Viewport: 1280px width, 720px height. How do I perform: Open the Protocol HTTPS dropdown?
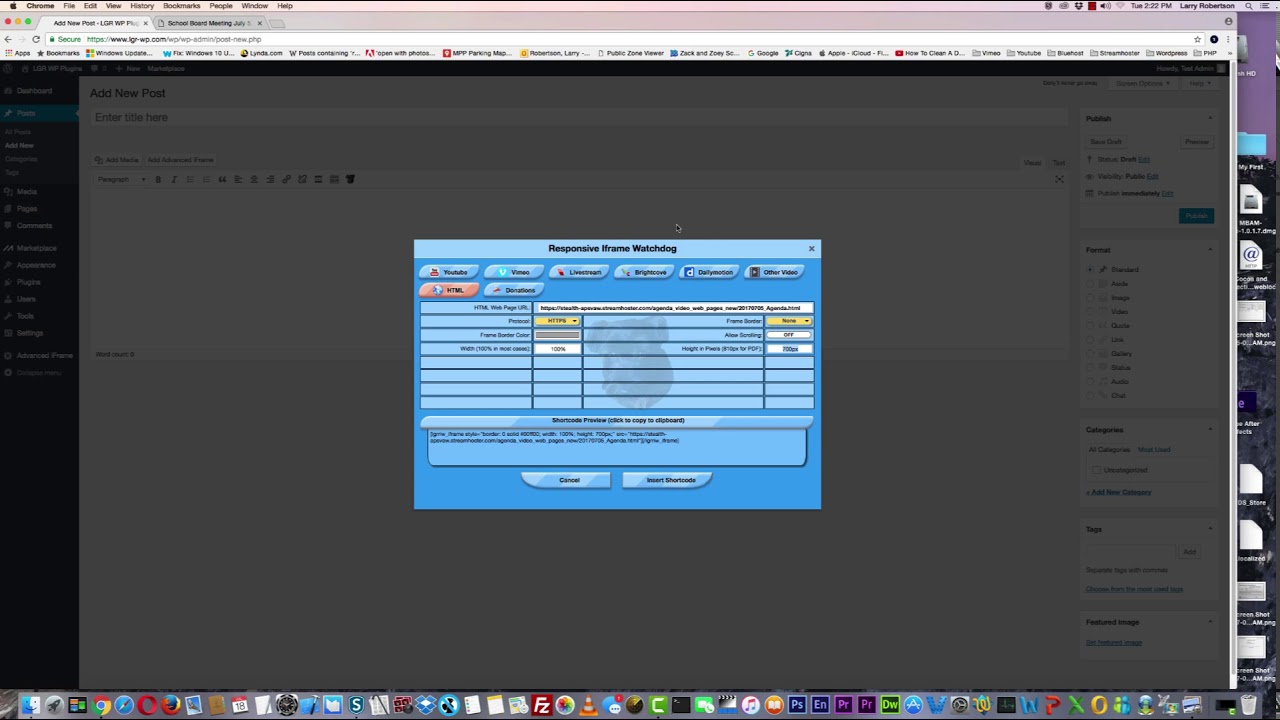(557, 321)
